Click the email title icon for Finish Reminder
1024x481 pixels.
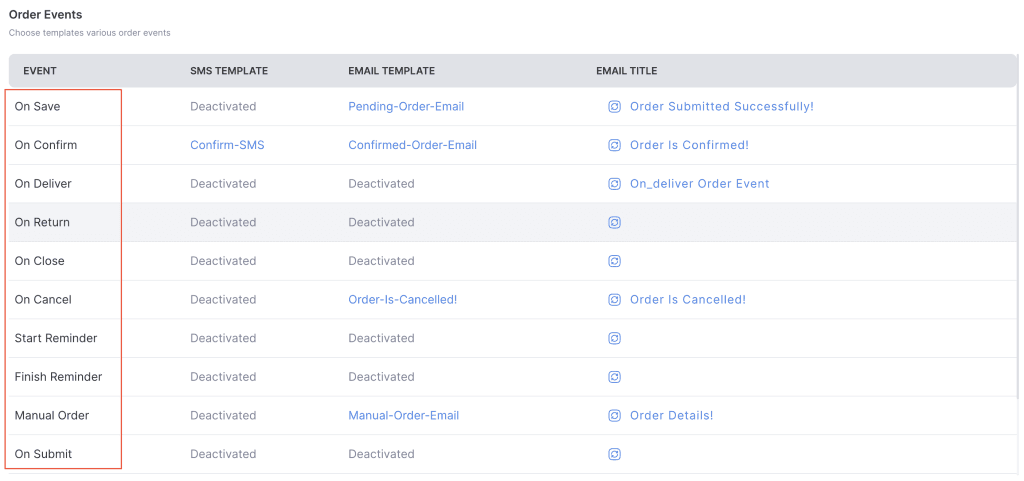coord(615,377)
